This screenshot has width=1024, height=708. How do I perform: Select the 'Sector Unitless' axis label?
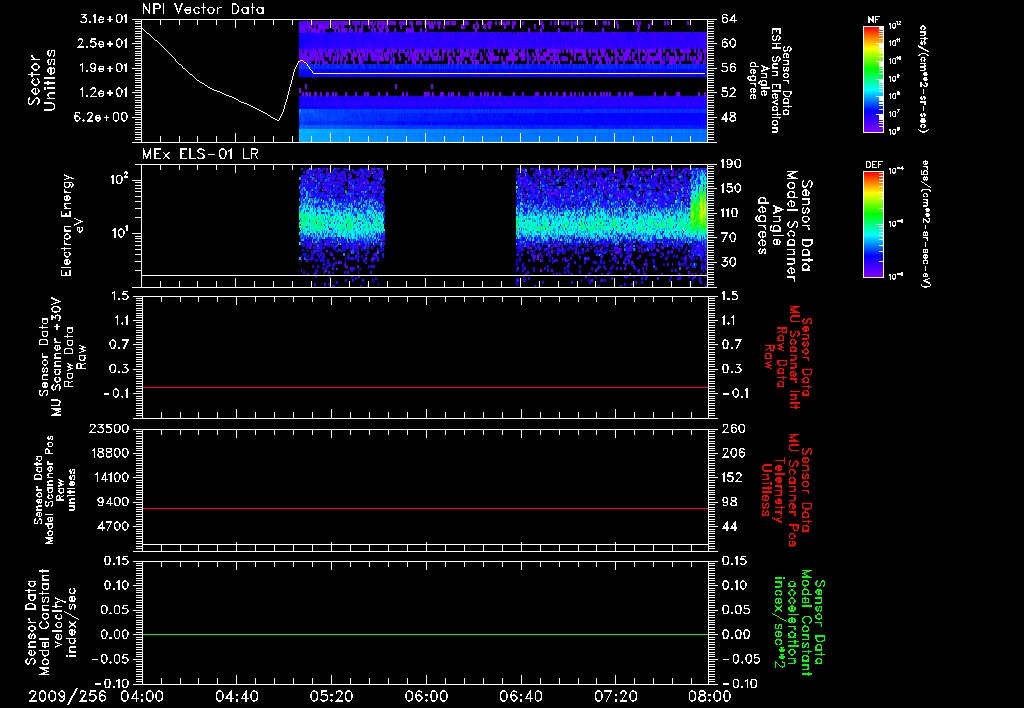pyautogui.click(x=42, y=80)
